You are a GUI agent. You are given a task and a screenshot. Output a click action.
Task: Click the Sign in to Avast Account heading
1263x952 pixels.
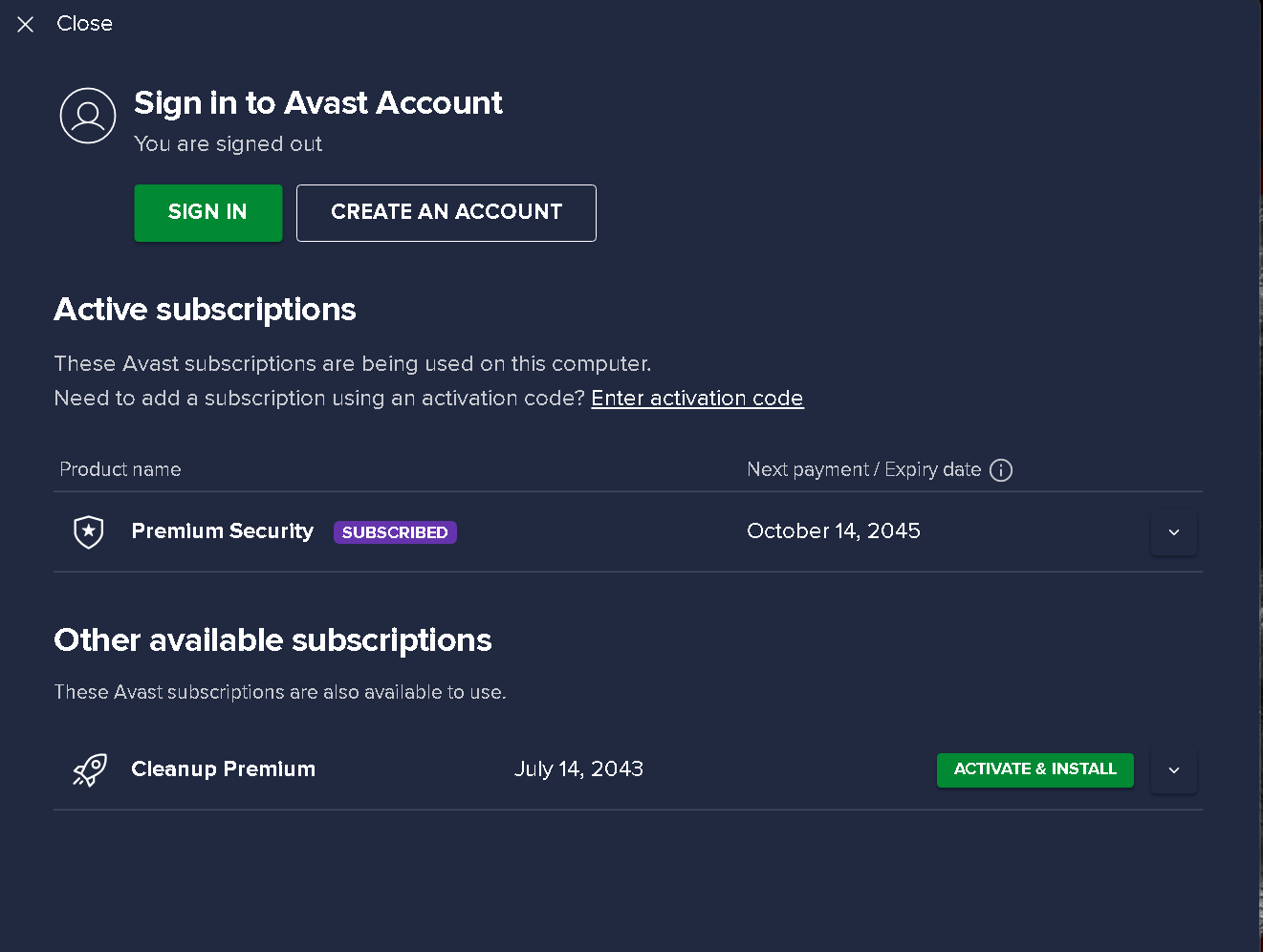(x=318, y=103)
